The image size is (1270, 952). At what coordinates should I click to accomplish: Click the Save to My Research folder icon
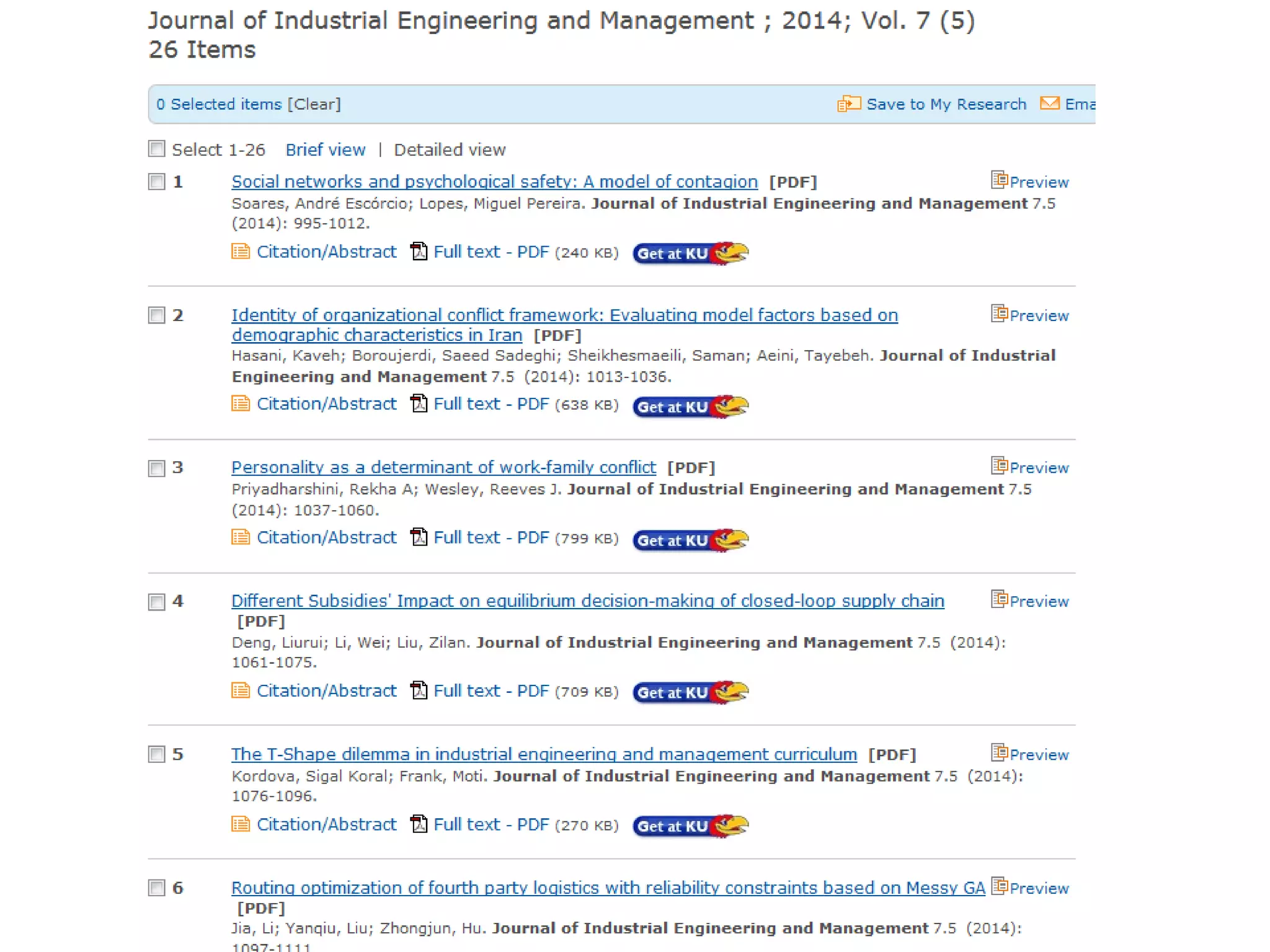[x=848, y=104]
